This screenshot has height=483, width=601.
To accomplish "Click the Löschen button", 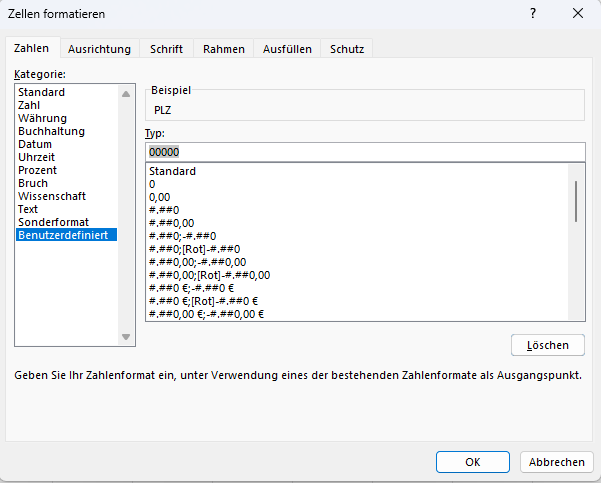I will click(547, 345).
